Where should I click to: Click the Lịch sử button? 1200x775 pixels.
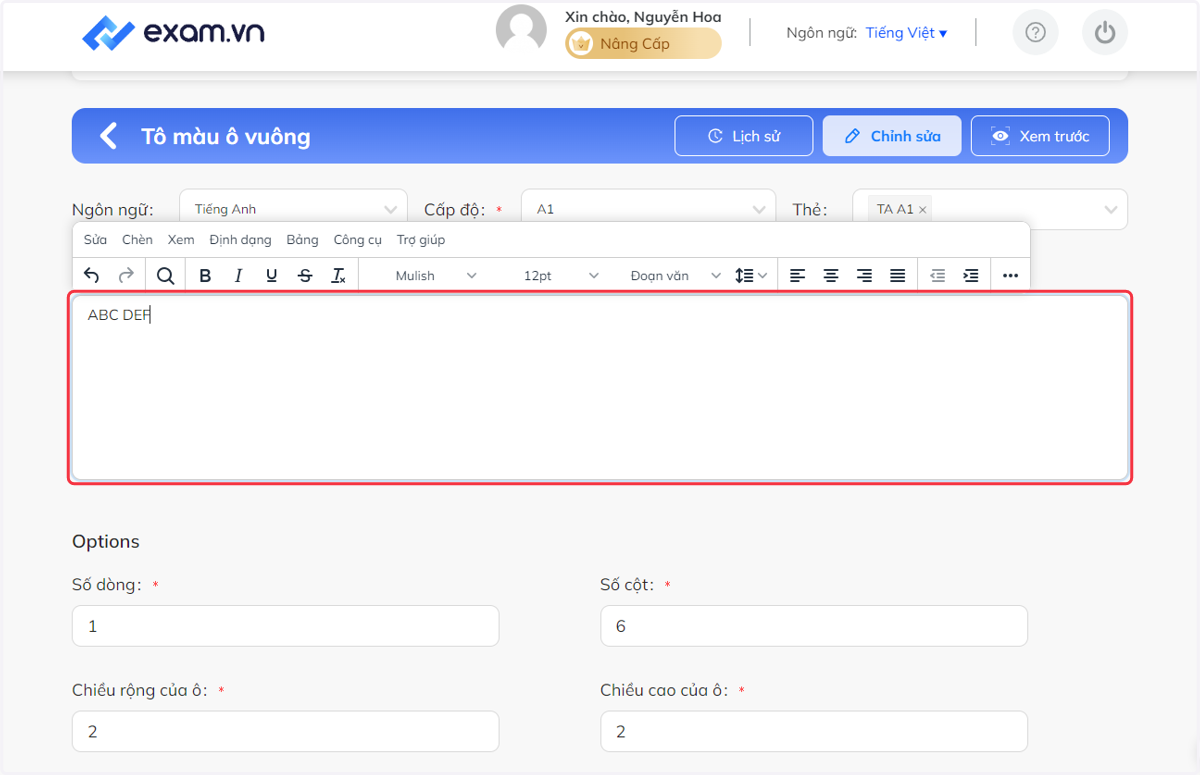tap(744, 136)
